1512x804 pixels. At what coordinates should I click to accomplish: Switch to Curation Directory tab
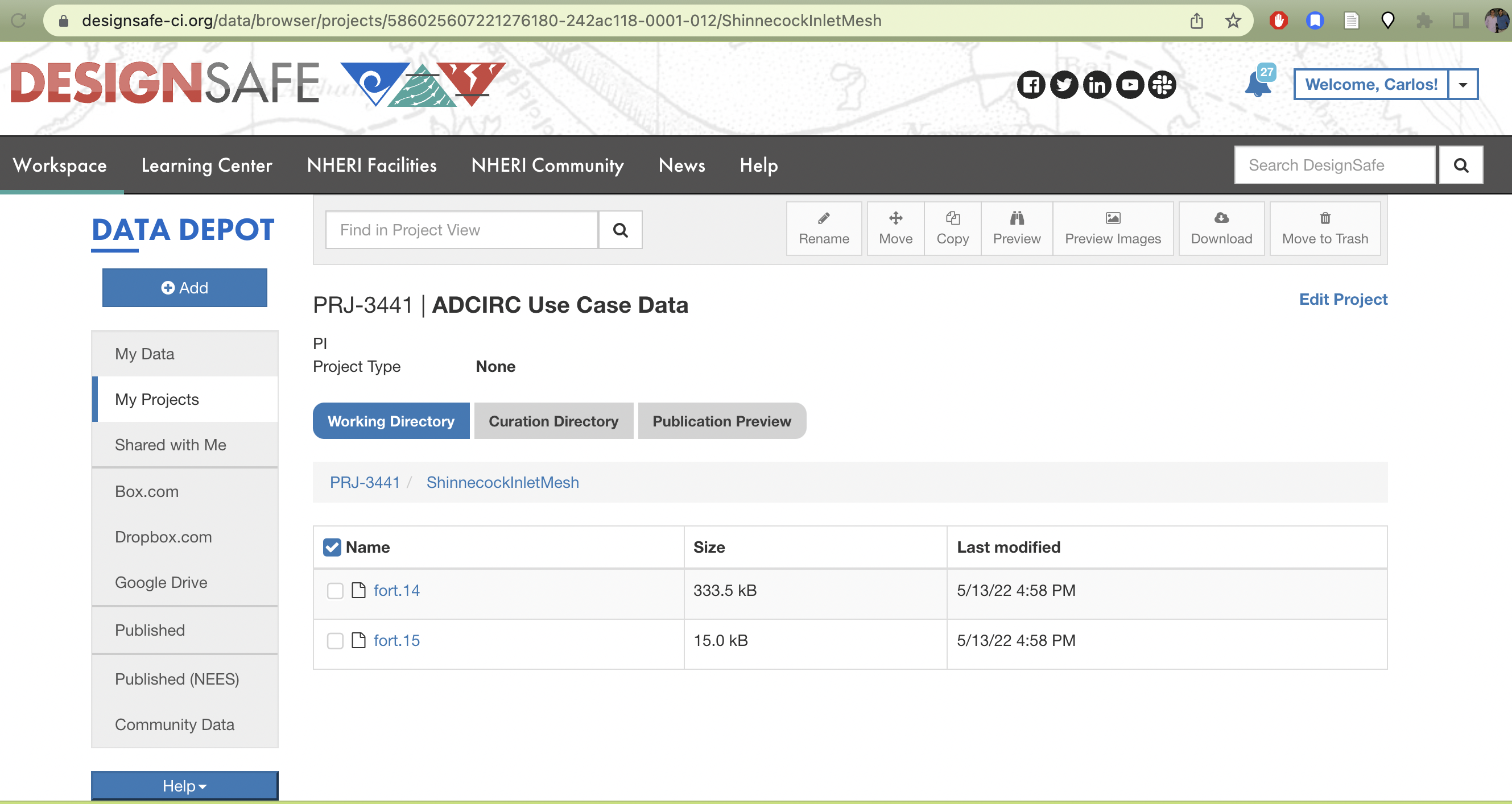click(553, 421)
